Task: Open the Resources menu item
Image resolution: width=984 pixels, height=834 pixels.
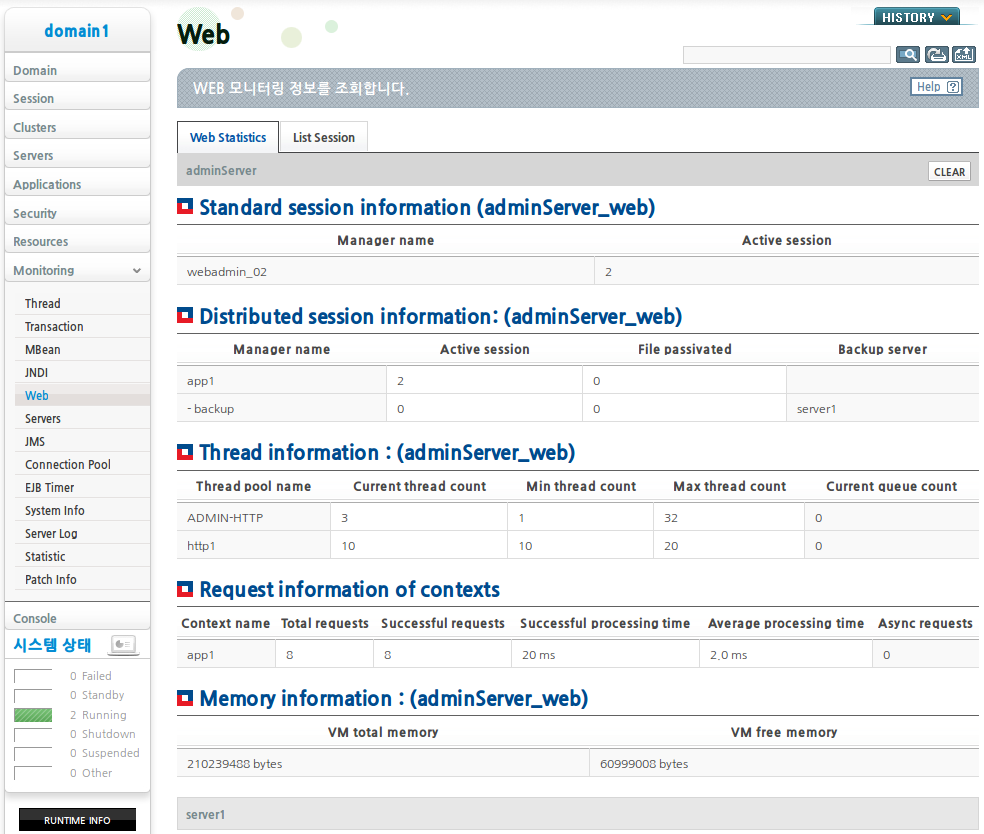Action: point(77,242)
